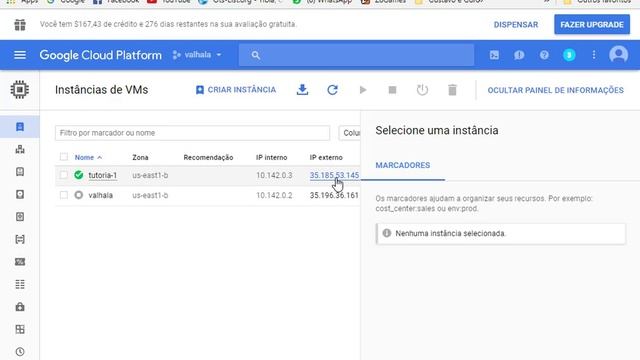
Task: Click the Recomendação column header
Action: tap(208, 158)
